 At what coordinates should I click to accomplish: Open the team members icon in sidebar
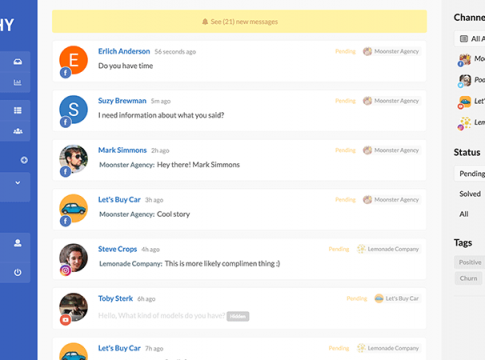tap(18, 131)
